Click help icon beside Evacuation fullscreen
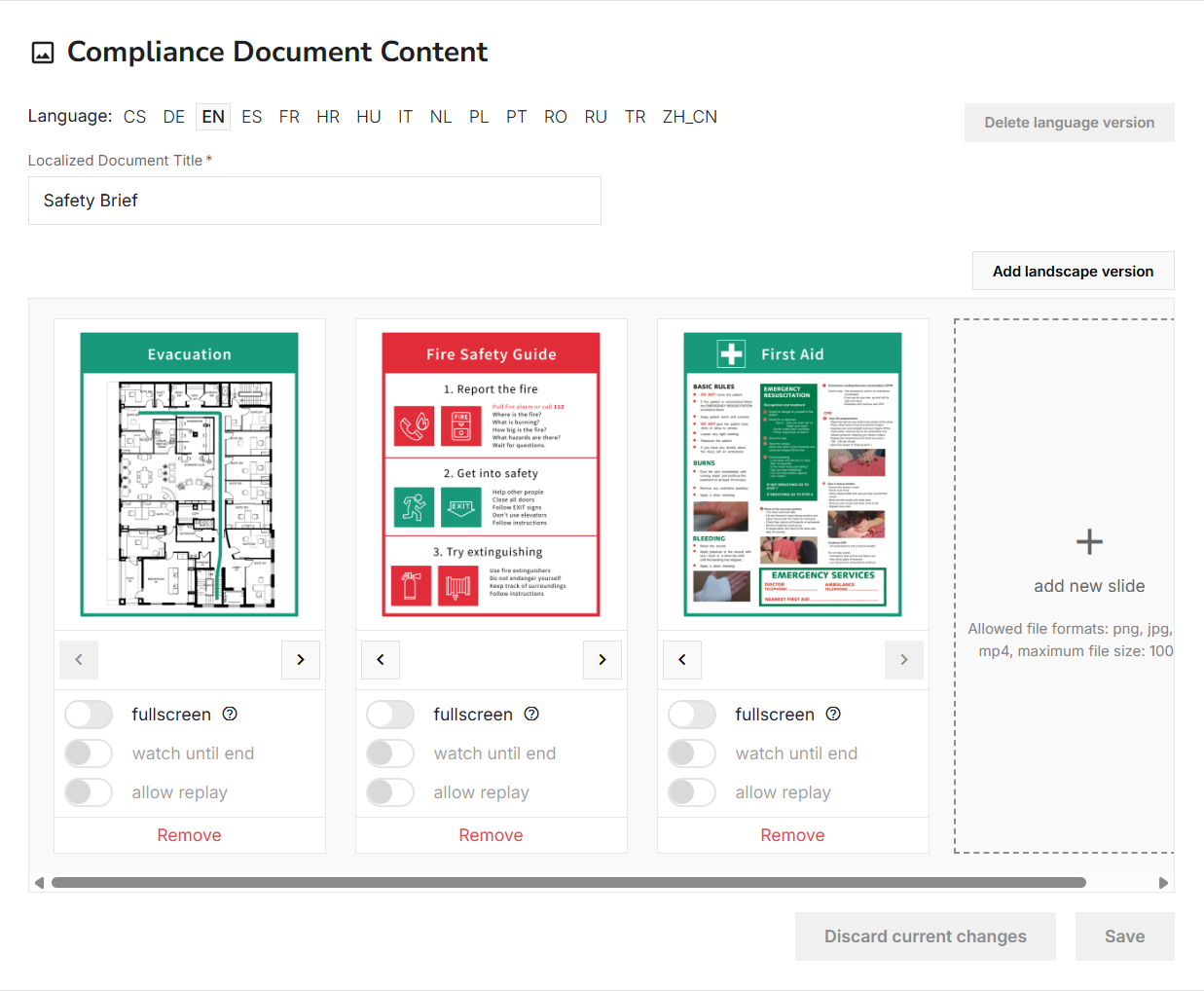Screen dimensions: 1204x991 230,714
